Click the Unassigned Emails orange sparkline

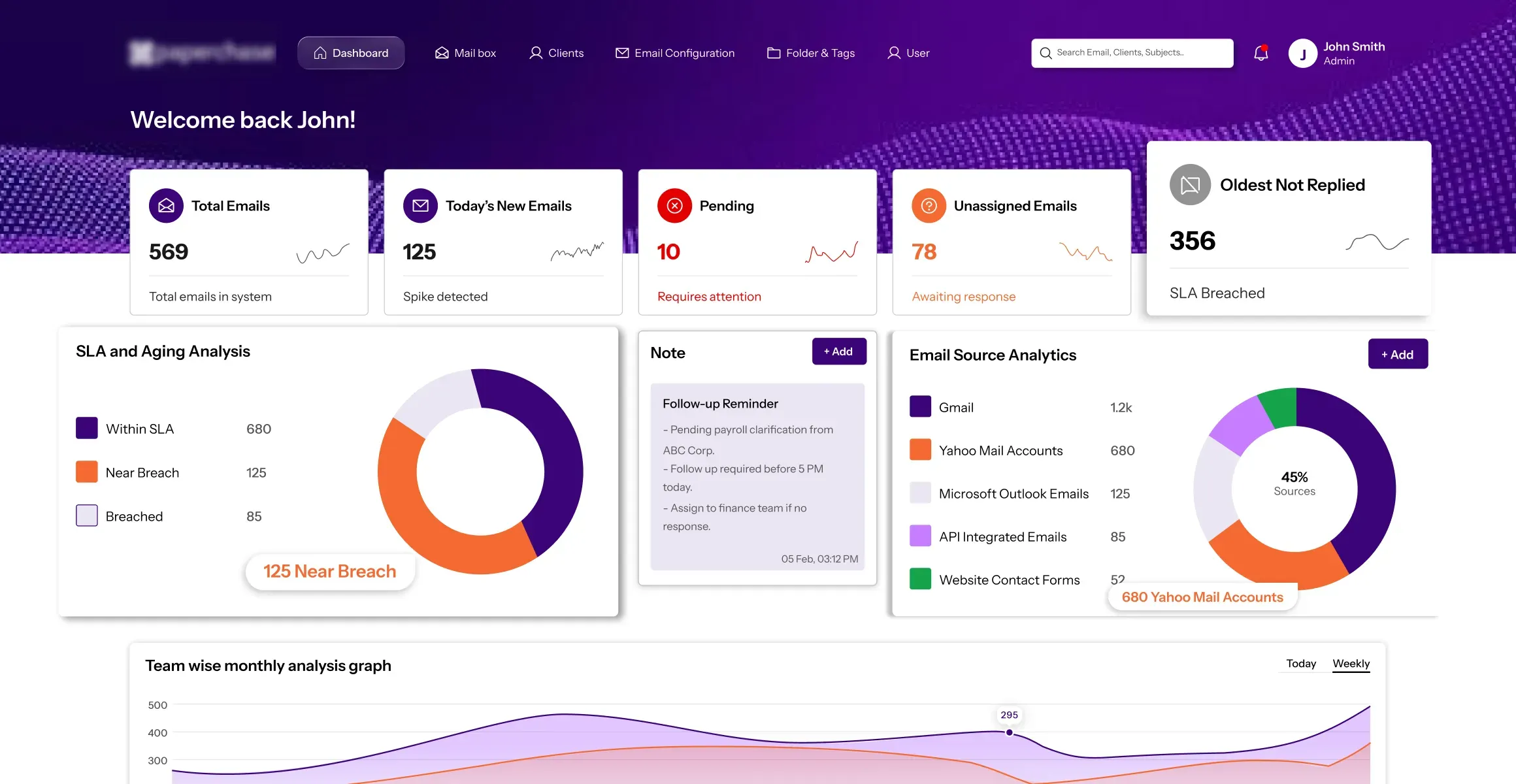[x=1085, y=252]
